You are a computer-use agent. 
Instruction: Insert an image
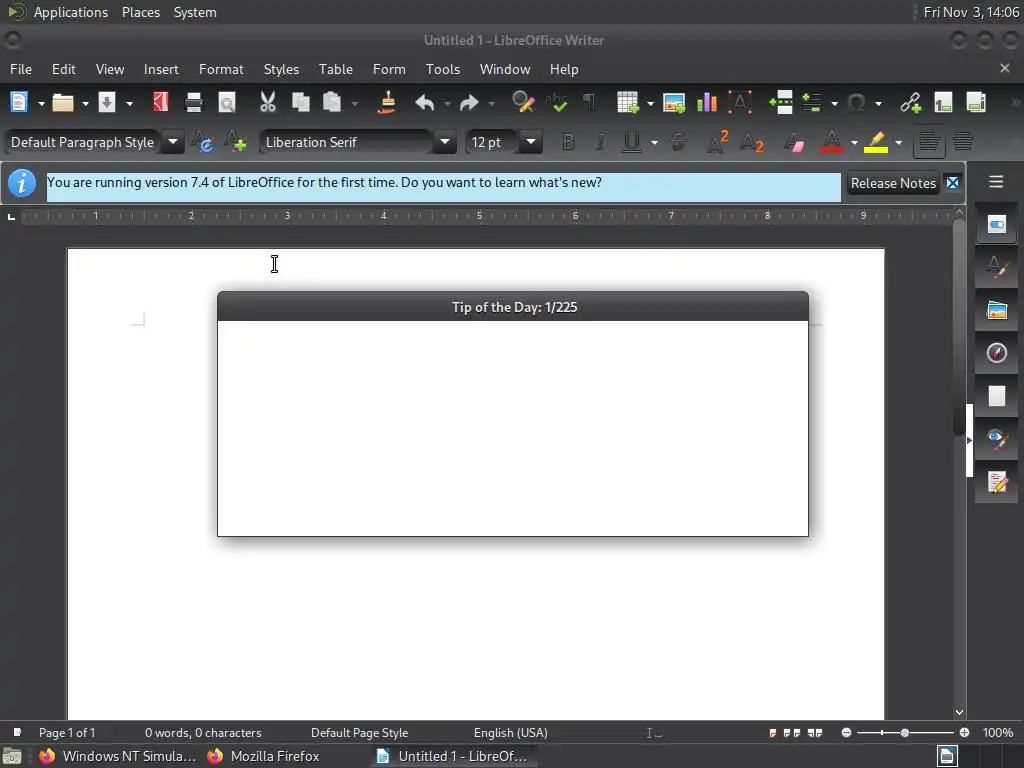click(x=674, y=103)
